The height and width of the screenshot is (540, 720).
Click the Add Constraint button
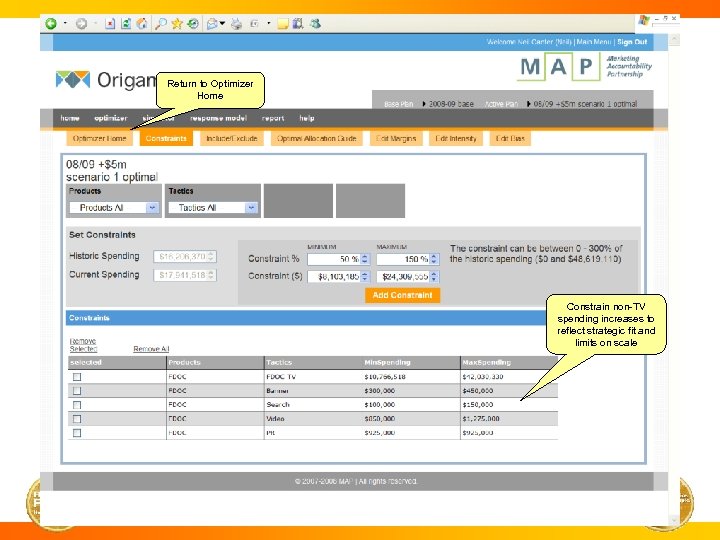403,295
